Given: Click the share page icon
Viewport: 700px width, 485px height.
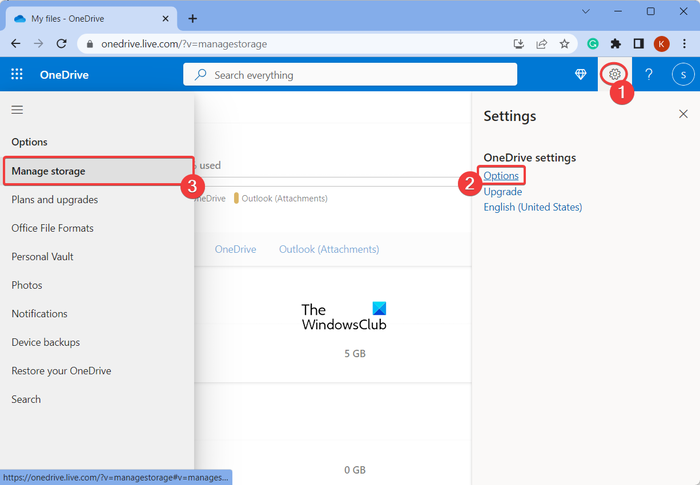Looking at the screenshot, I should [542, 44].
